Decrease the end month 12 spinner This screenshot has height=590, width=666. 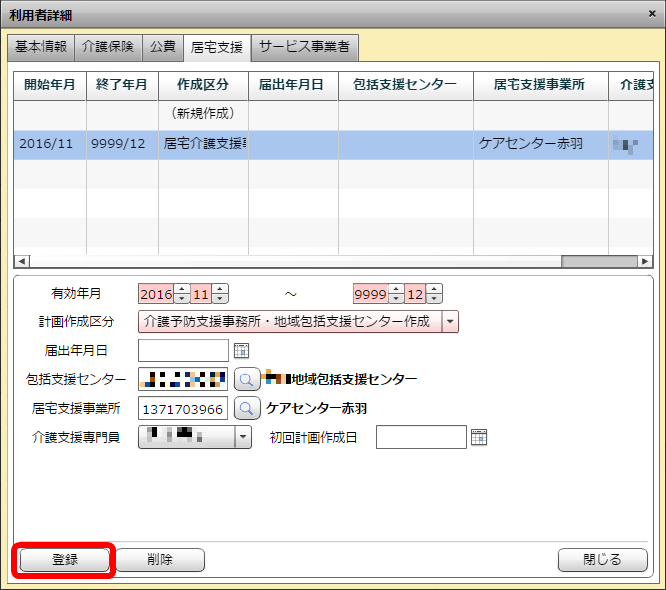(x=435, y=299)
